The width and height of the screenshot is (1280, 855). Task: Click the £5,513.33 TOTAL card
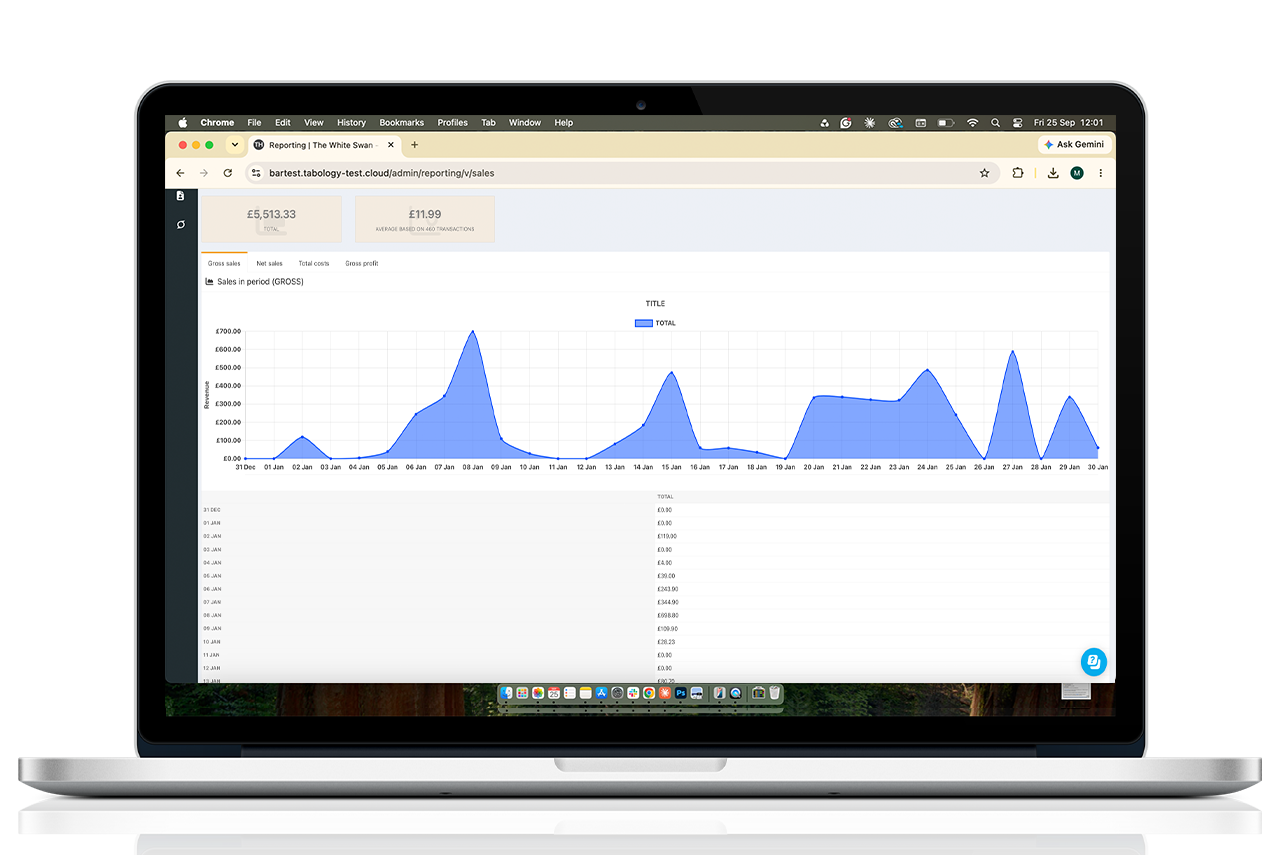[272, 219]
